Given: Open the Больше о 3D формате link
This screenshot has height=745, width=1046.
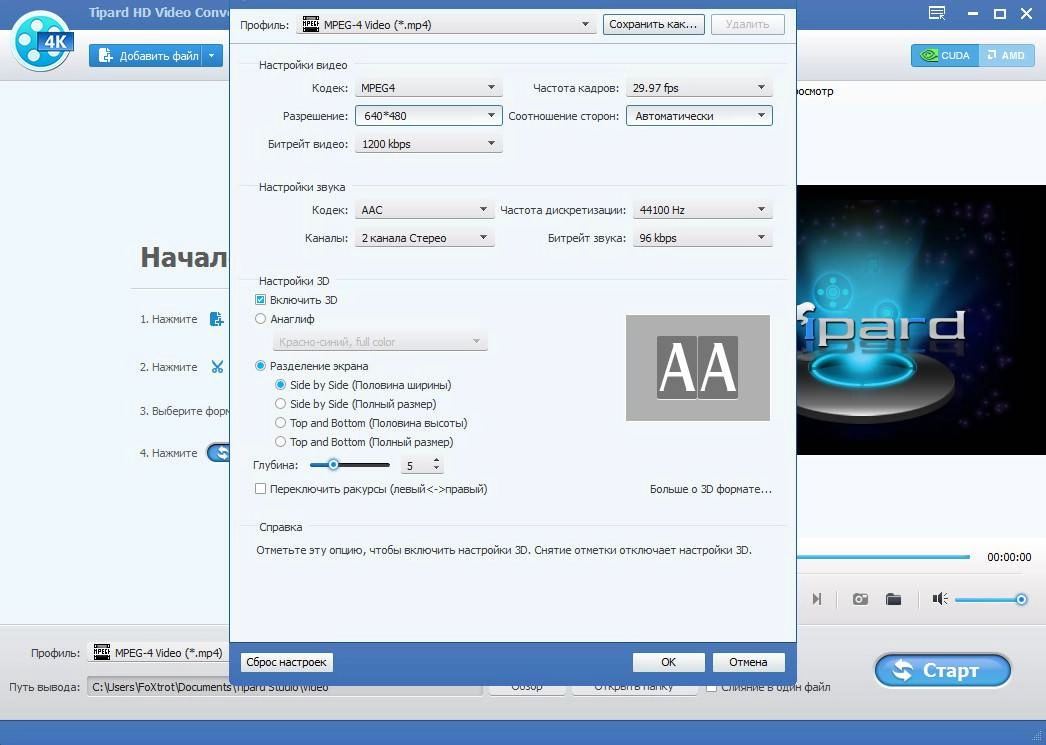Looking at the screenshot, I should point(710,489).
